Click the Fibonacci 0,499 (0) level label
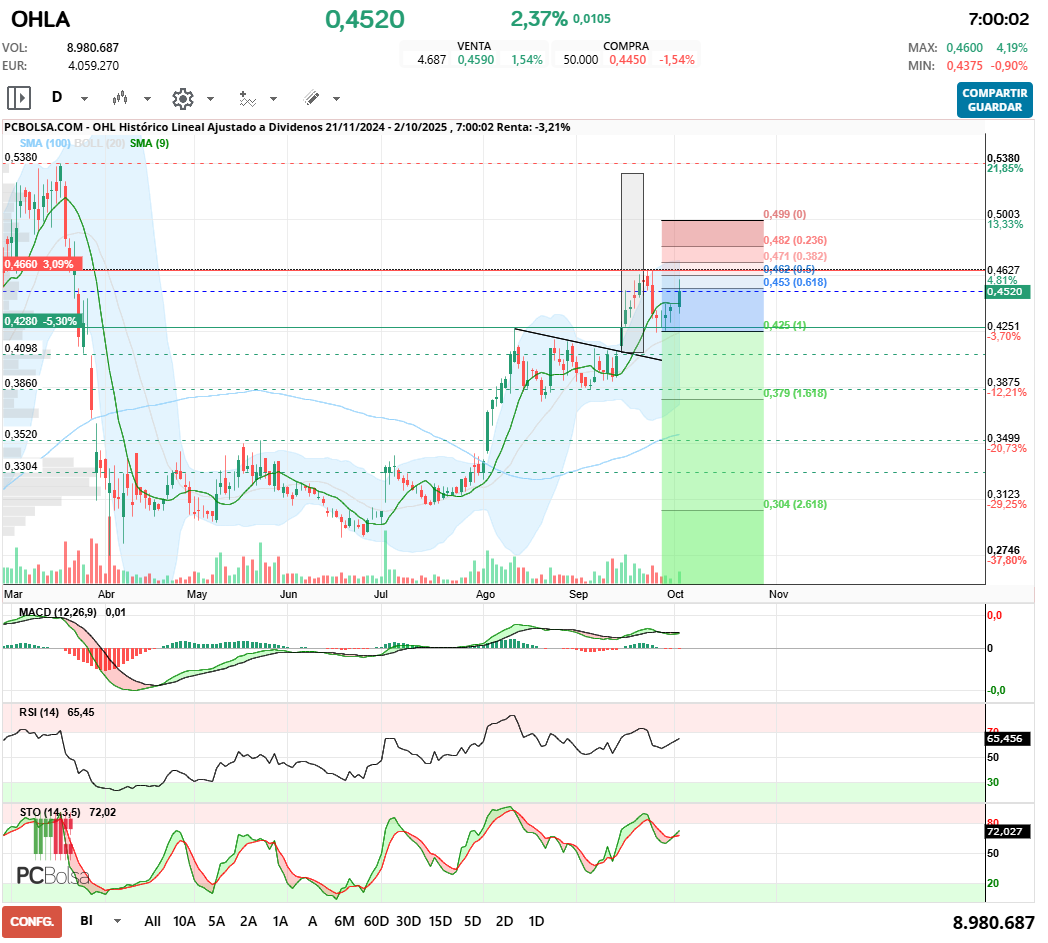Screen dimensions: 1048x943 [x=785, y=215]
